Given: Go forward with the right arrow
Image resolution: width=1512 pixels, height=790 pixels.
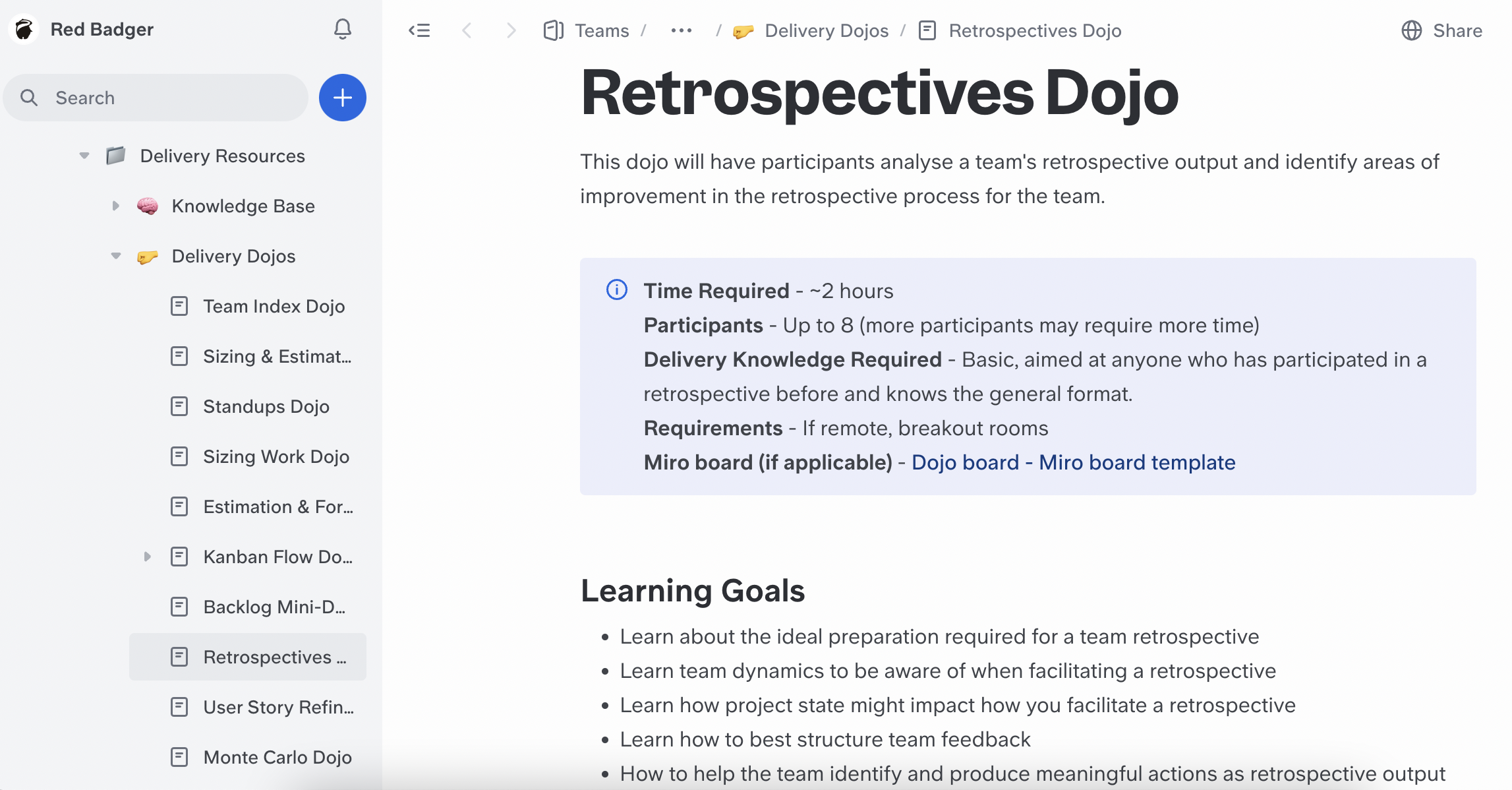Looking at the screenshot, I should coord(511,30).
